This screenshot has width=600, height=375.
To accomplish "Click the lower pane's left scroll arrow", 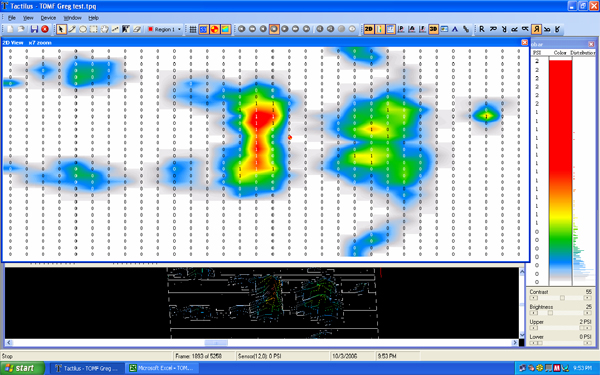I will (x=9, y=343).
